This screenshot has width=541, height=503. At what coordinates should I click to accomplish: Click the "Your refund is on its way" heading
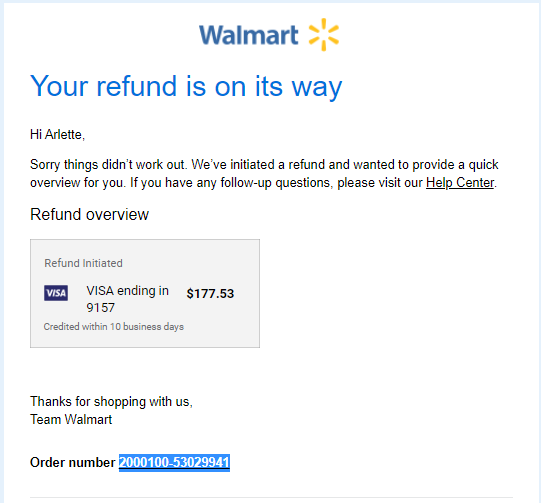coord(186,86)
